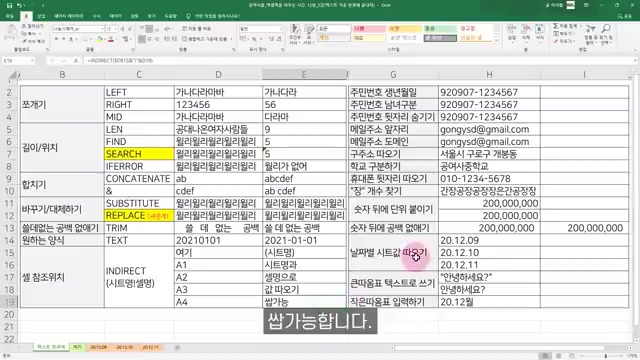This screenshot has width=640, height=360.
Task: Click the Wrap Text button
Action: coord(197,29)
